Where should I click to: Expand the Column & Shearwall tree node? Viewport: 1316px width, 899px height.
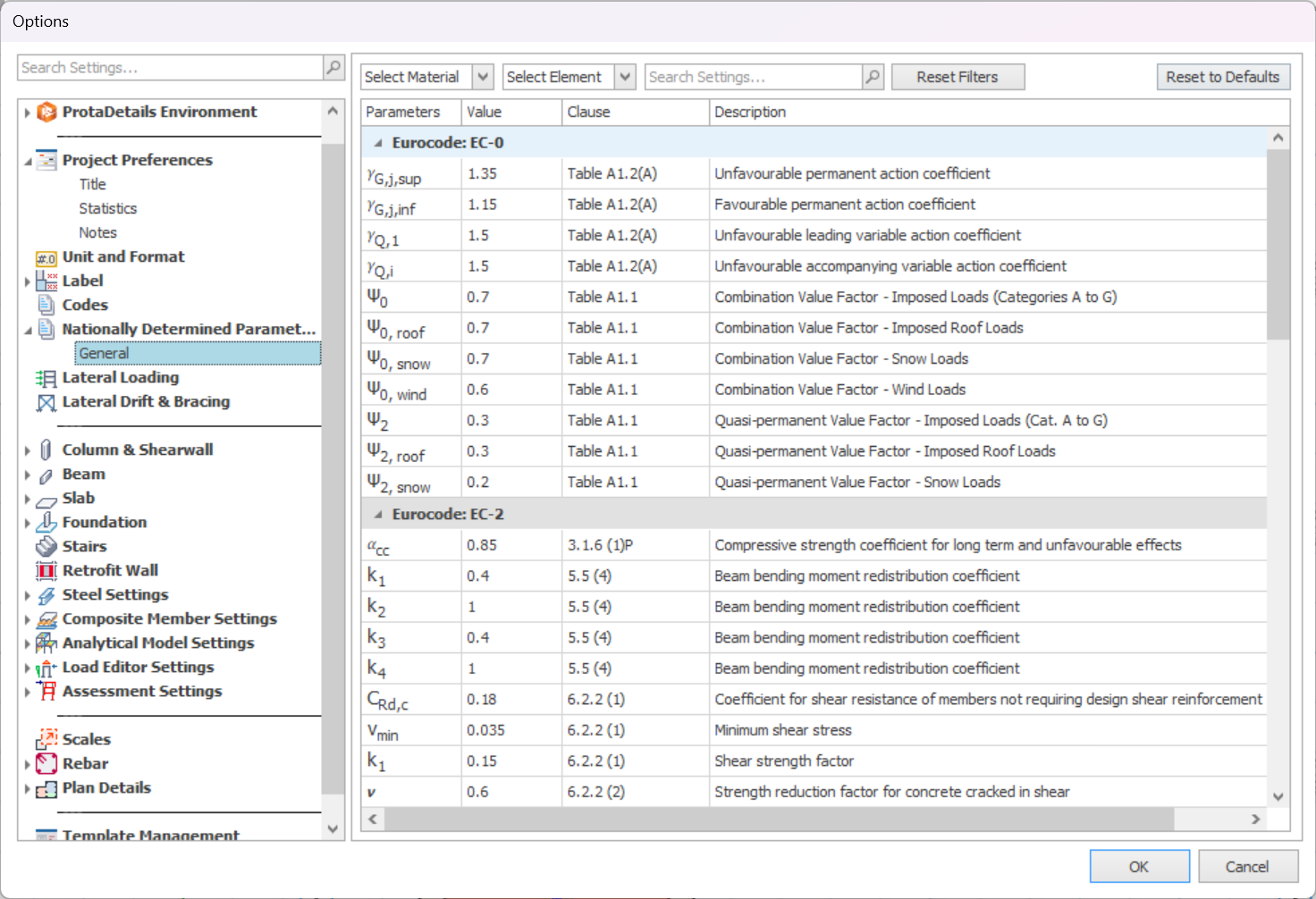click(x=28, y=450)
